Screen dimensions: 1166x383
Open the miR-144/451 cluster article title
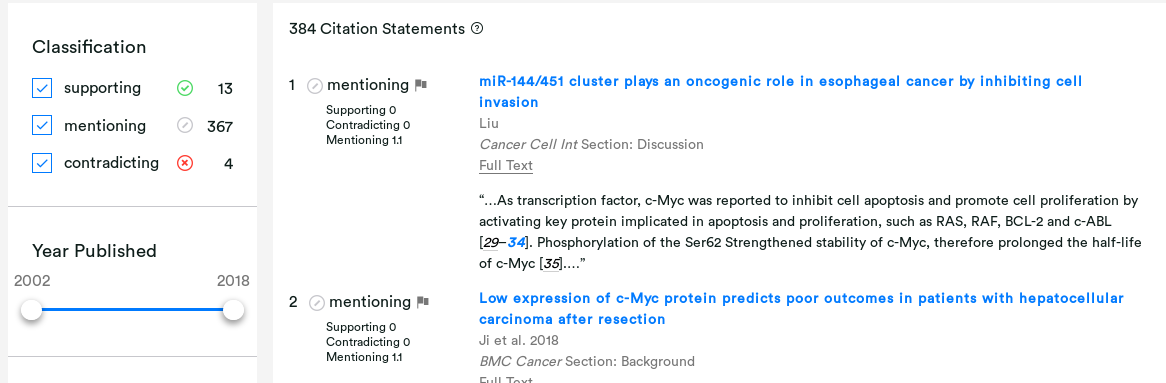click(x=781, y=91)
